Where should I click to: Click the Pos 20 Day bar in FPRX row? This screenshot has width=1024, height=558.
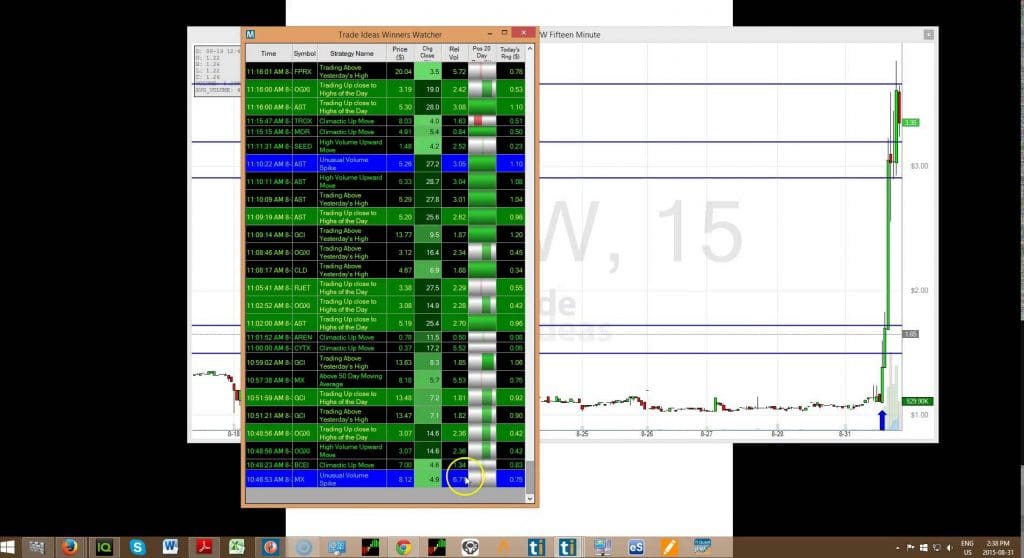[x=482, y=71]
